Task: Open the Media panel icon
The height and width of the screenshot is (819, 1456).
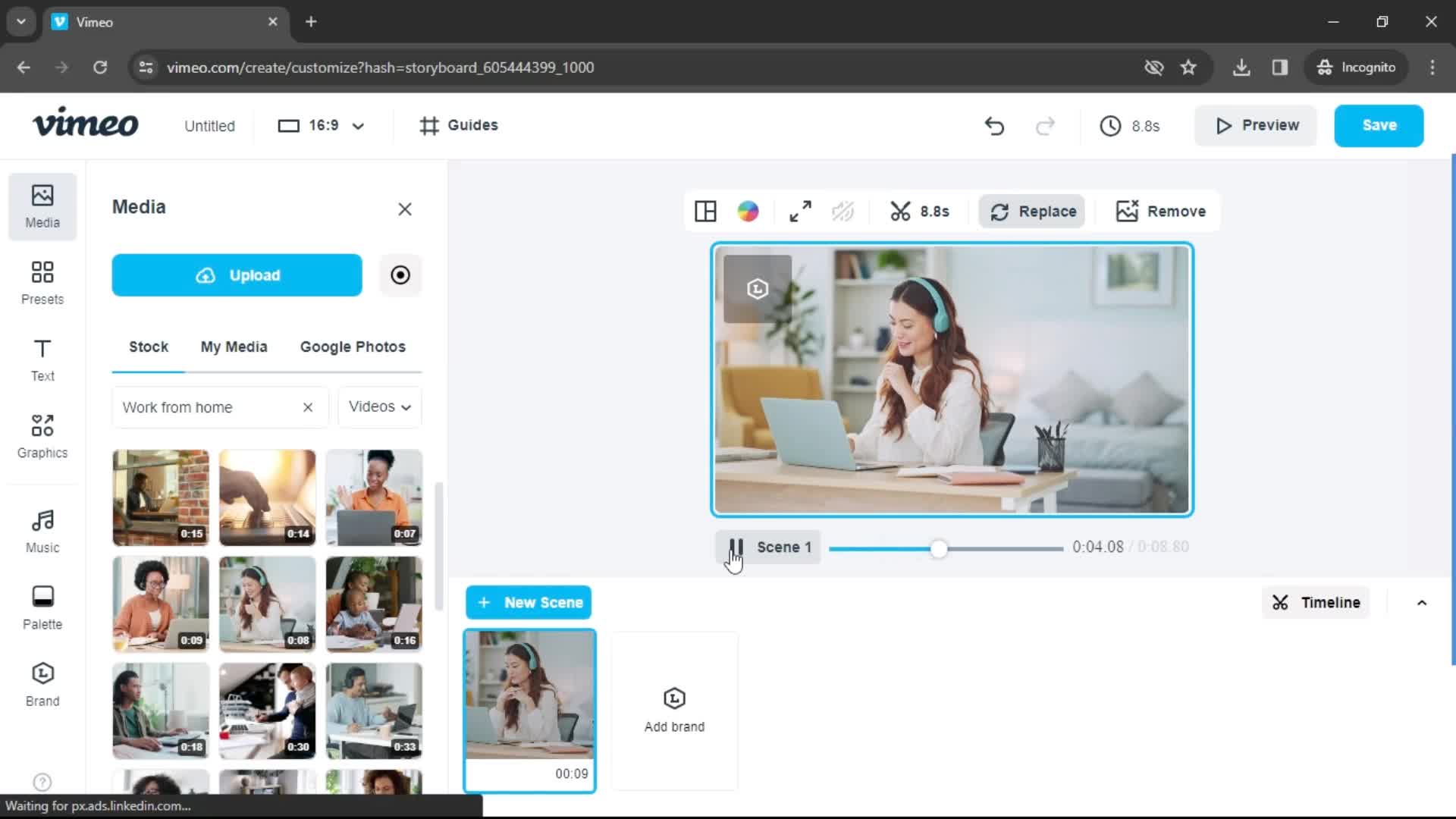Action: click(x=42, y=204)
